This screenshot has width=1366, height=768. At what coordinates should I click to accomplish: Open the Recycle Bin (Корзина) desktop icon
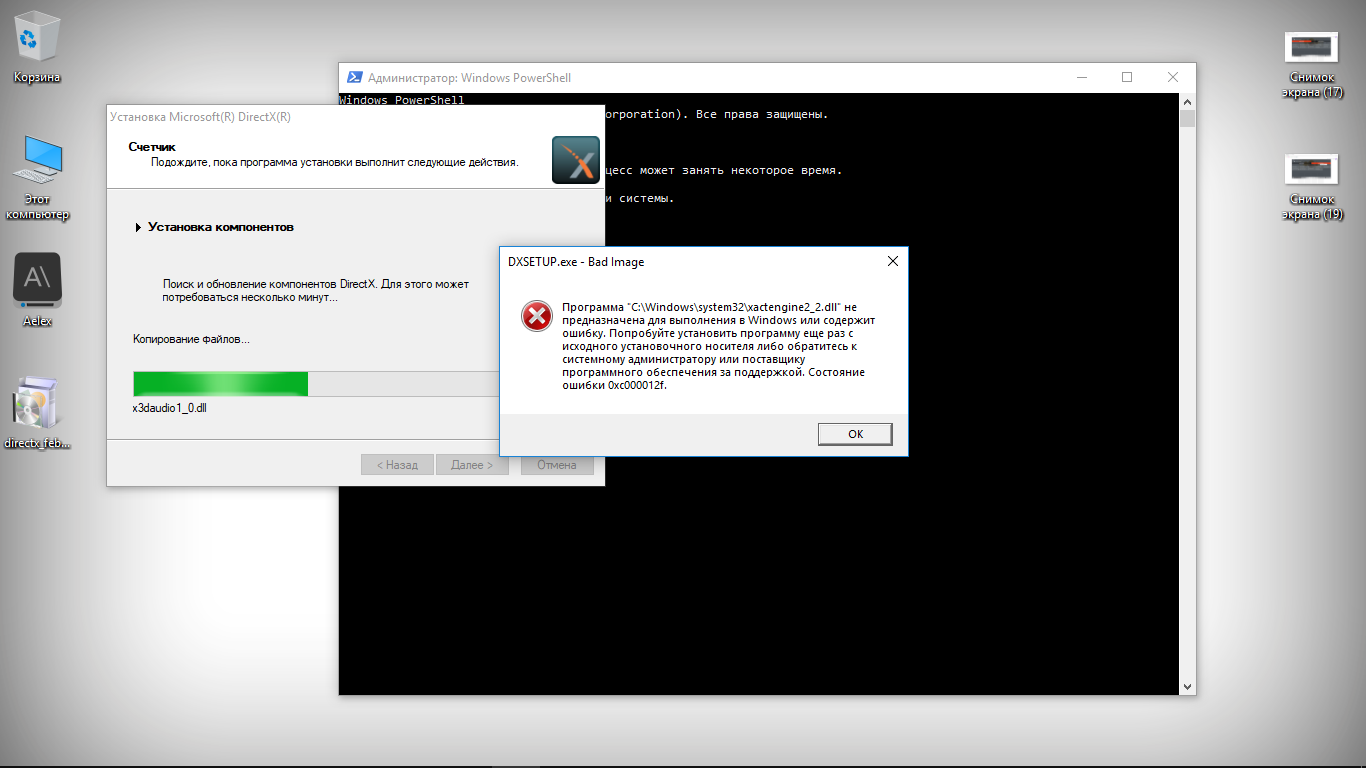(38, 48)
